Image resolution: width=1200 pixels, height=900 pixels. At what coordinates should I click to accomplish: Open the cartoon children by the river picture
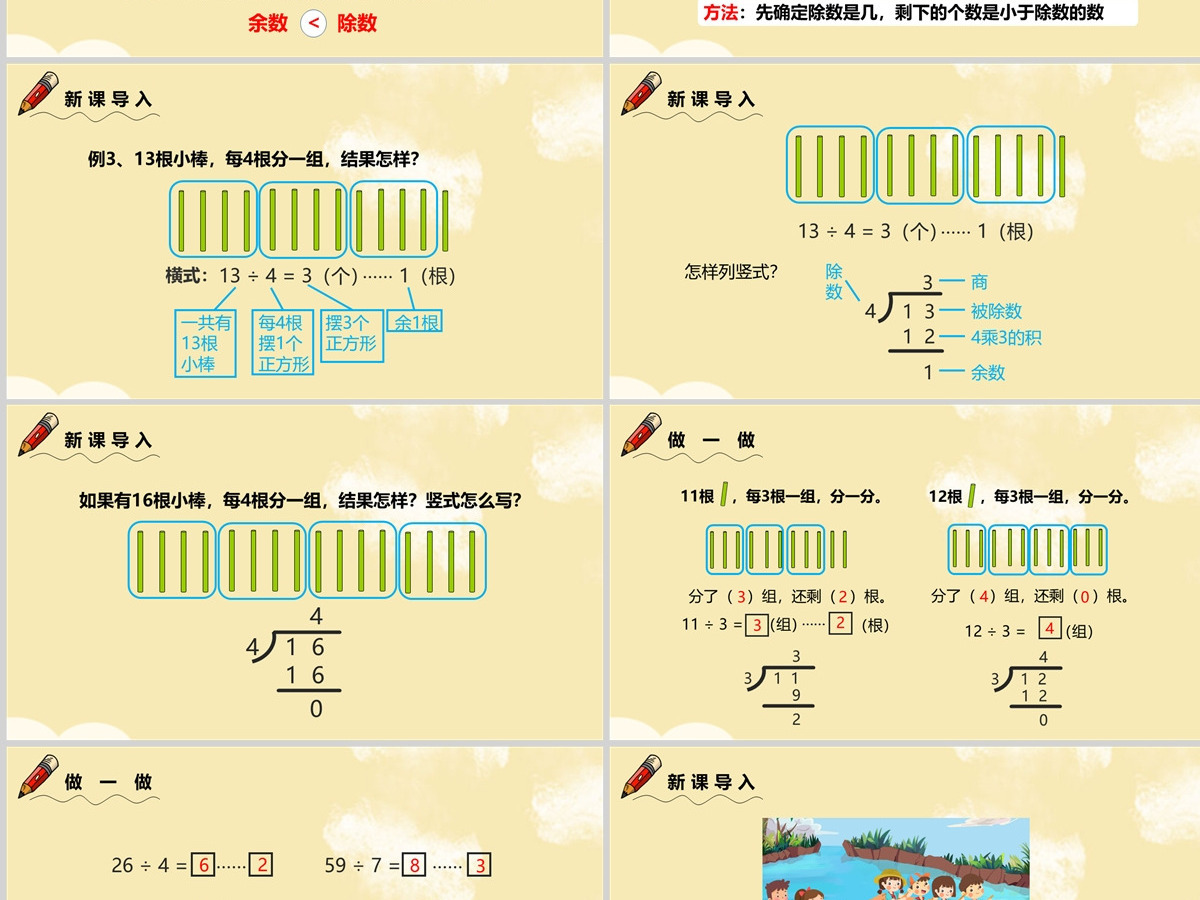[x=896, y=858]
